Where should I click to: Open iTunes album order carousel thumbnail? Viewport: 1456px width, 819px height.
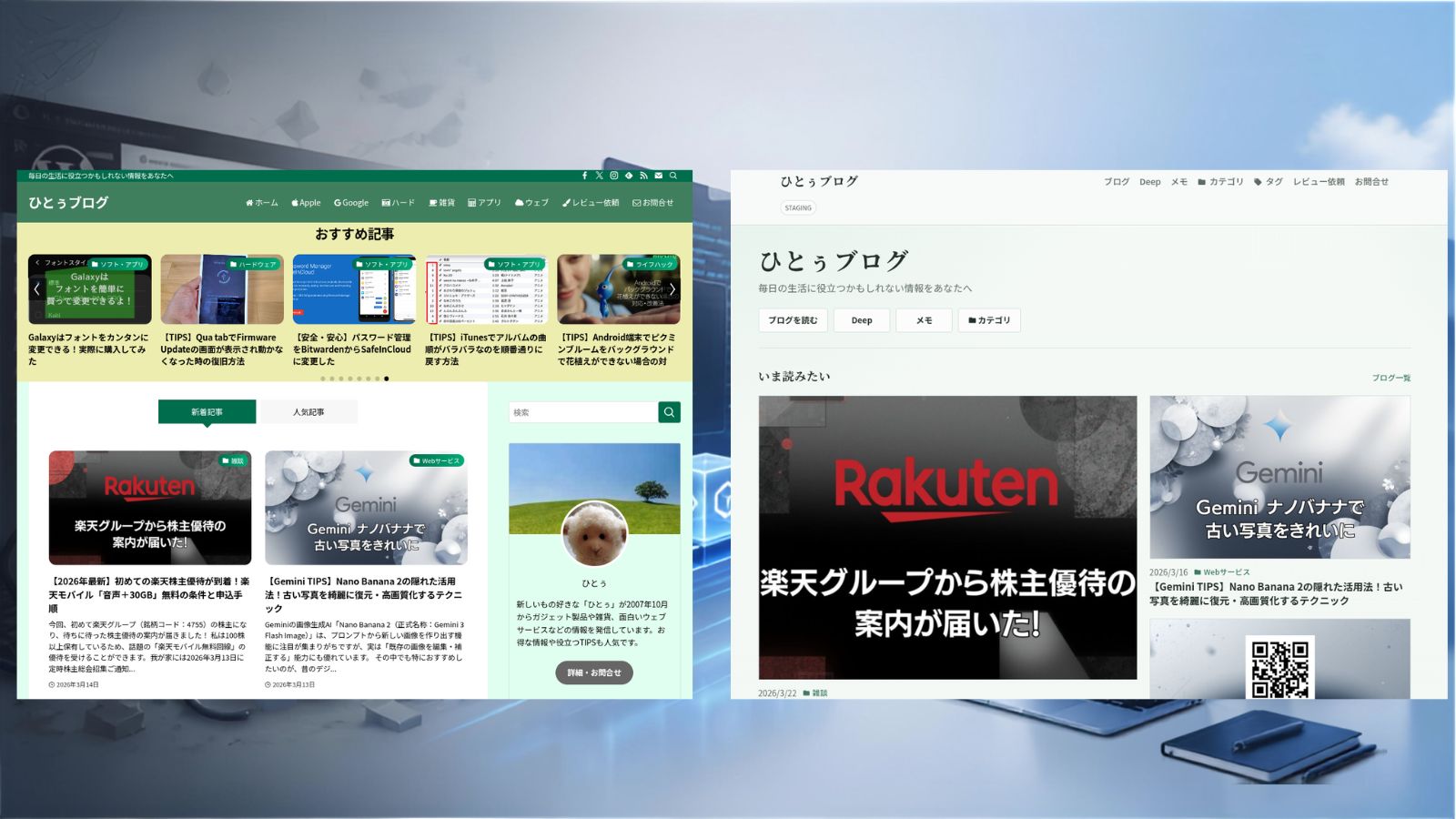click(486, 289)
